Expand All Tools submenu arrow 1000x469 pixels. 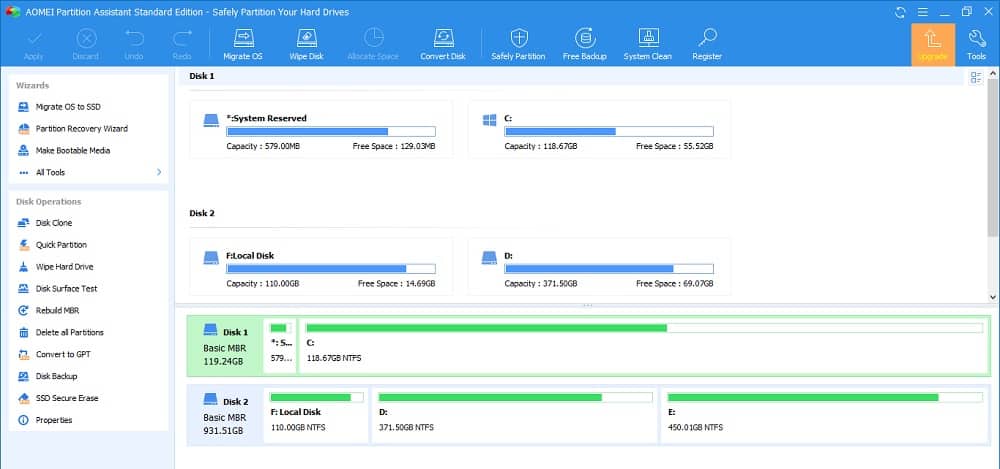pos(159,172)
